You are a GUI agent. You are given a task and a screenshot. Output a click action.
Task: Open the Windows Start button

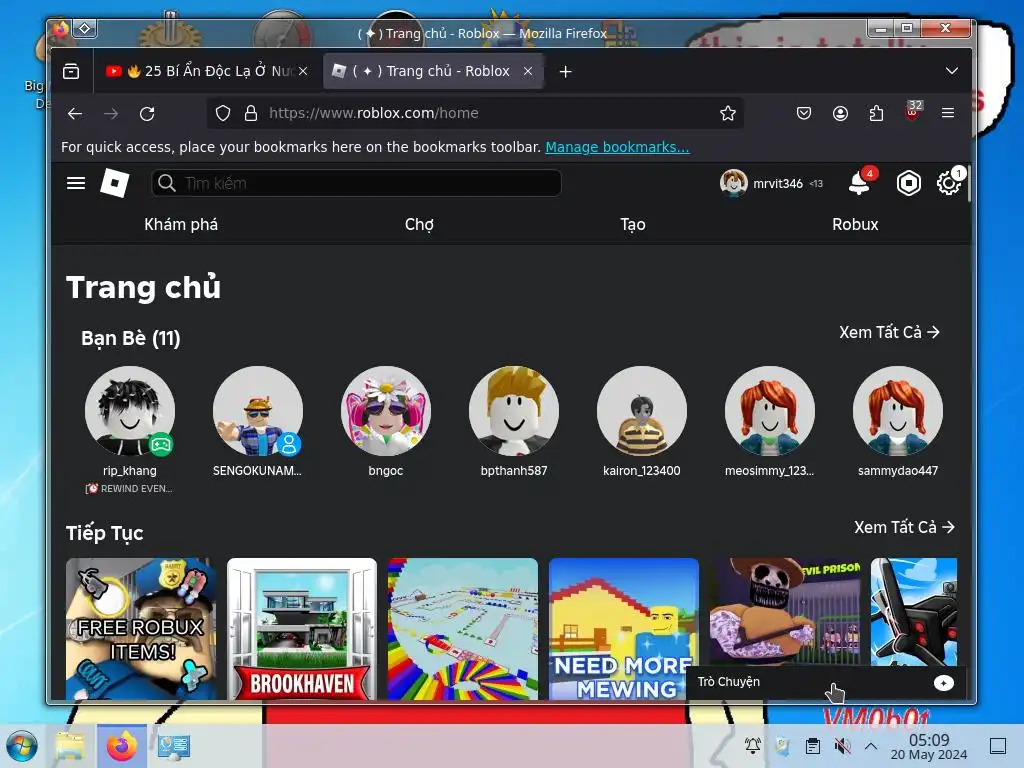point(22,746)
